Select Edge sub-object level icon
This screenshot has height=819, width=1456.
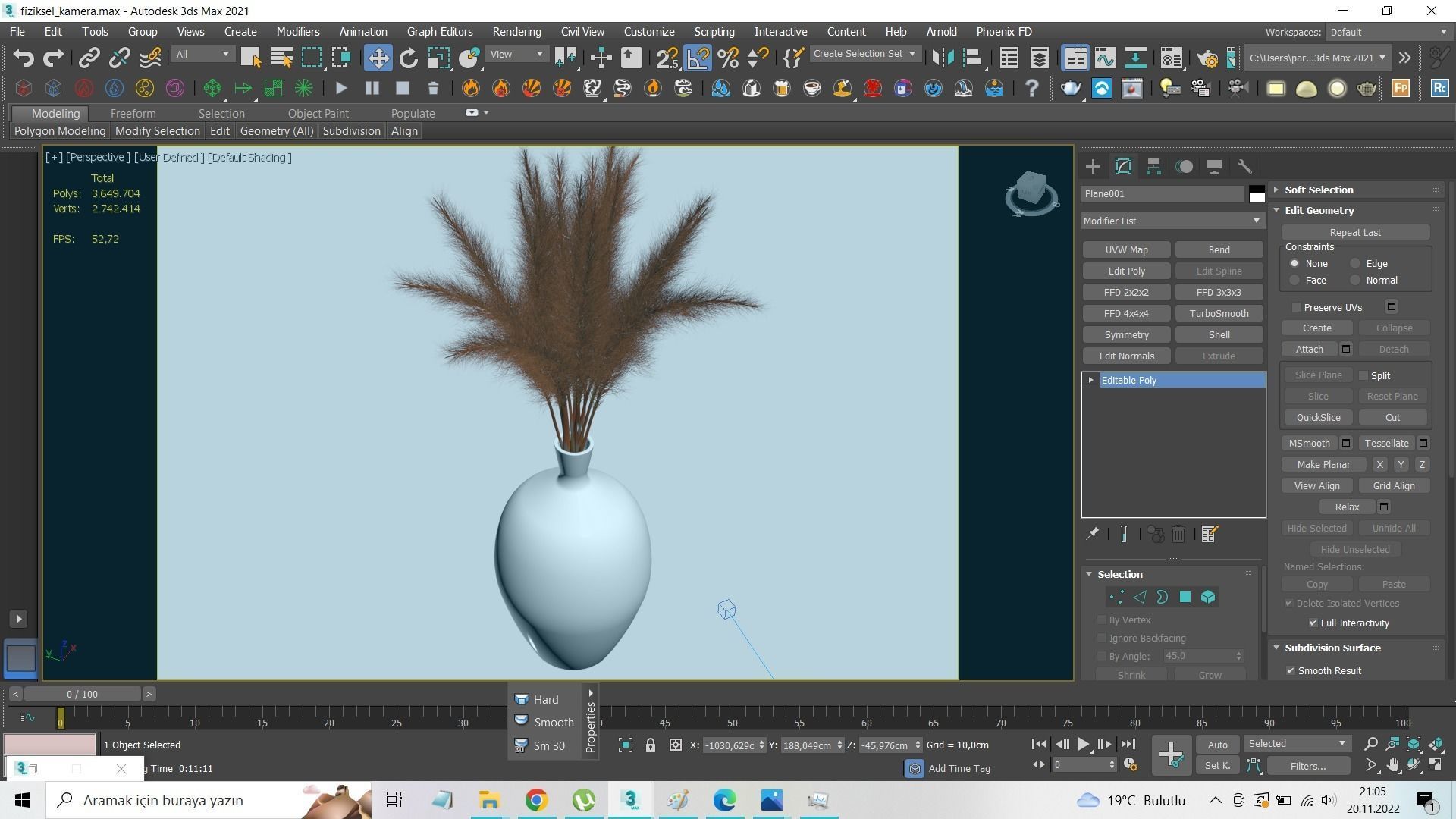[1139, 597]
